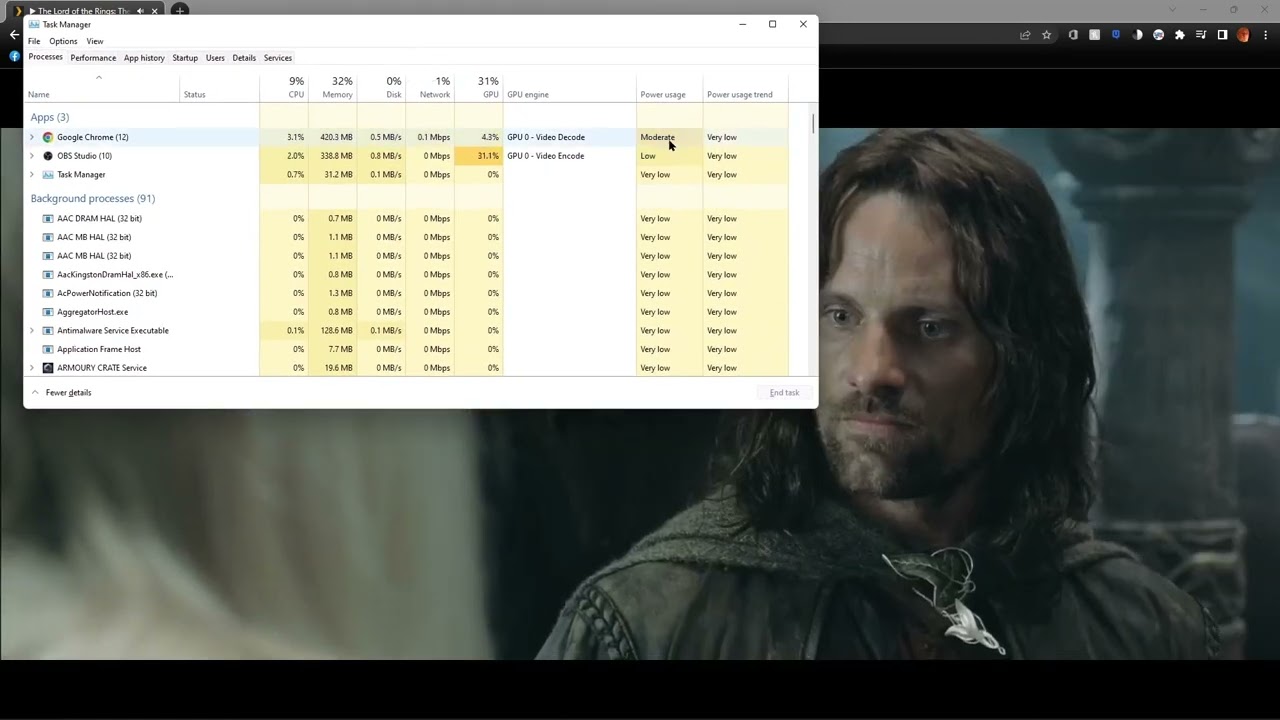Expand the OBS Studio (10) process group
Viewport: 1280px width, 720px height.
click(x=32, y=156)
